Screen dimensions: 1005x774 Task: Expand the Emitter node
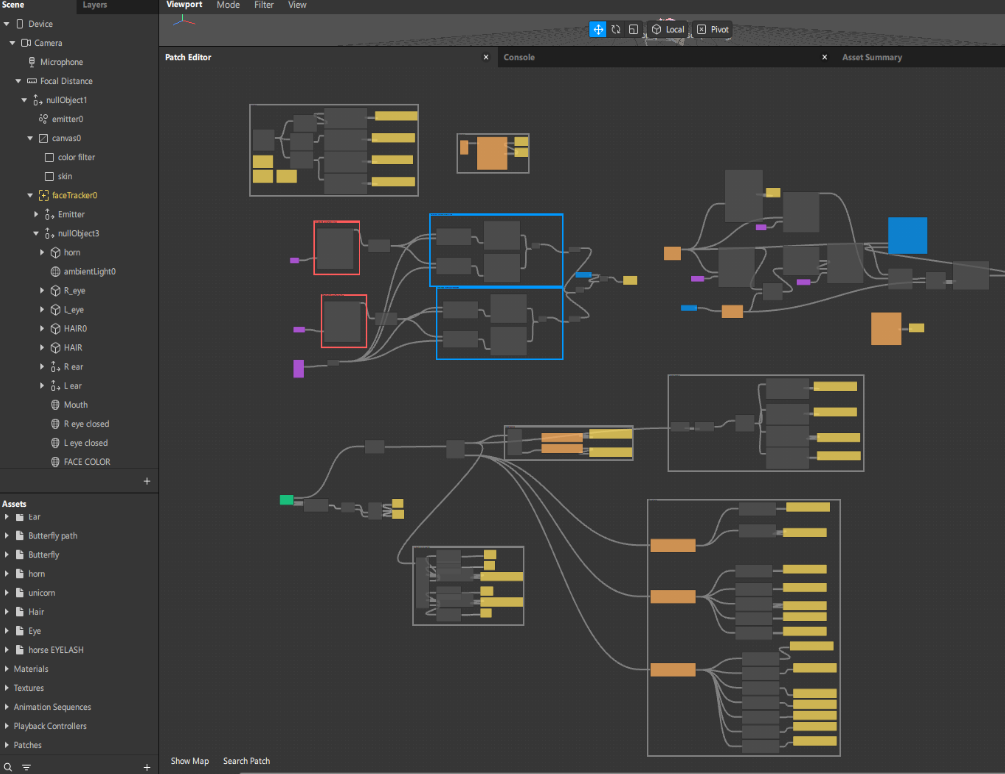36,215
